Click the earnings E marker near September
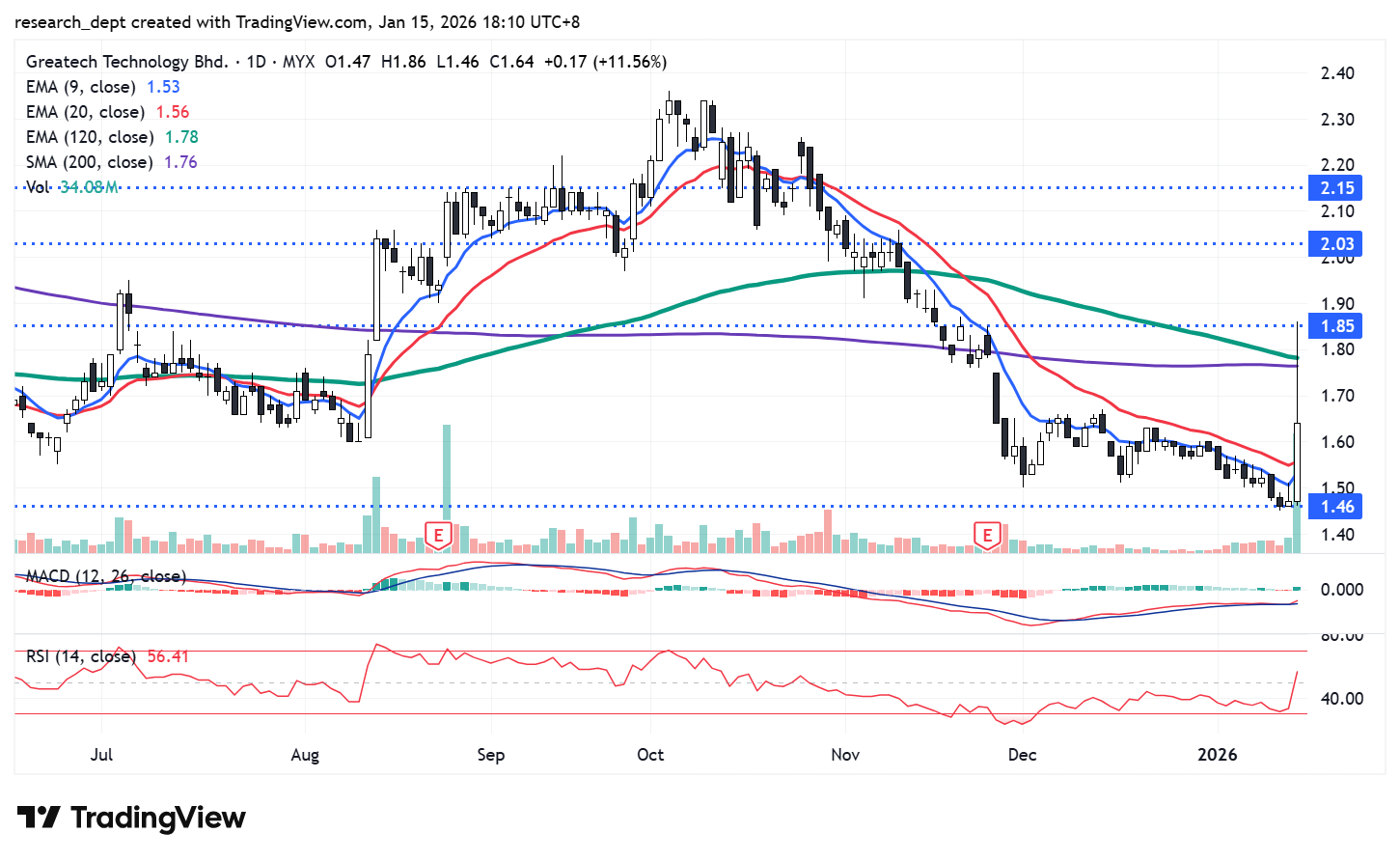The width and height of the screenshot is (1400, 861). (x=438, y=535)
